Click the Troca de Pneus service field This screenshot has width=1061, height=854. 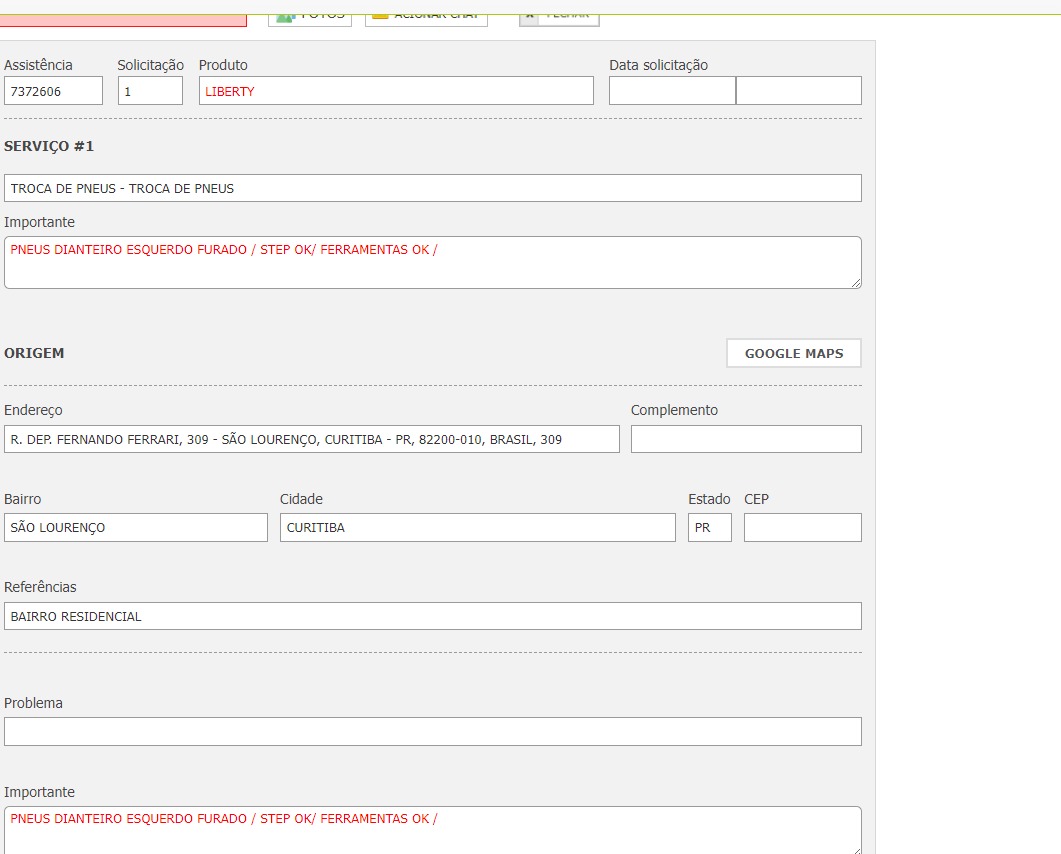tap(432, 188)
